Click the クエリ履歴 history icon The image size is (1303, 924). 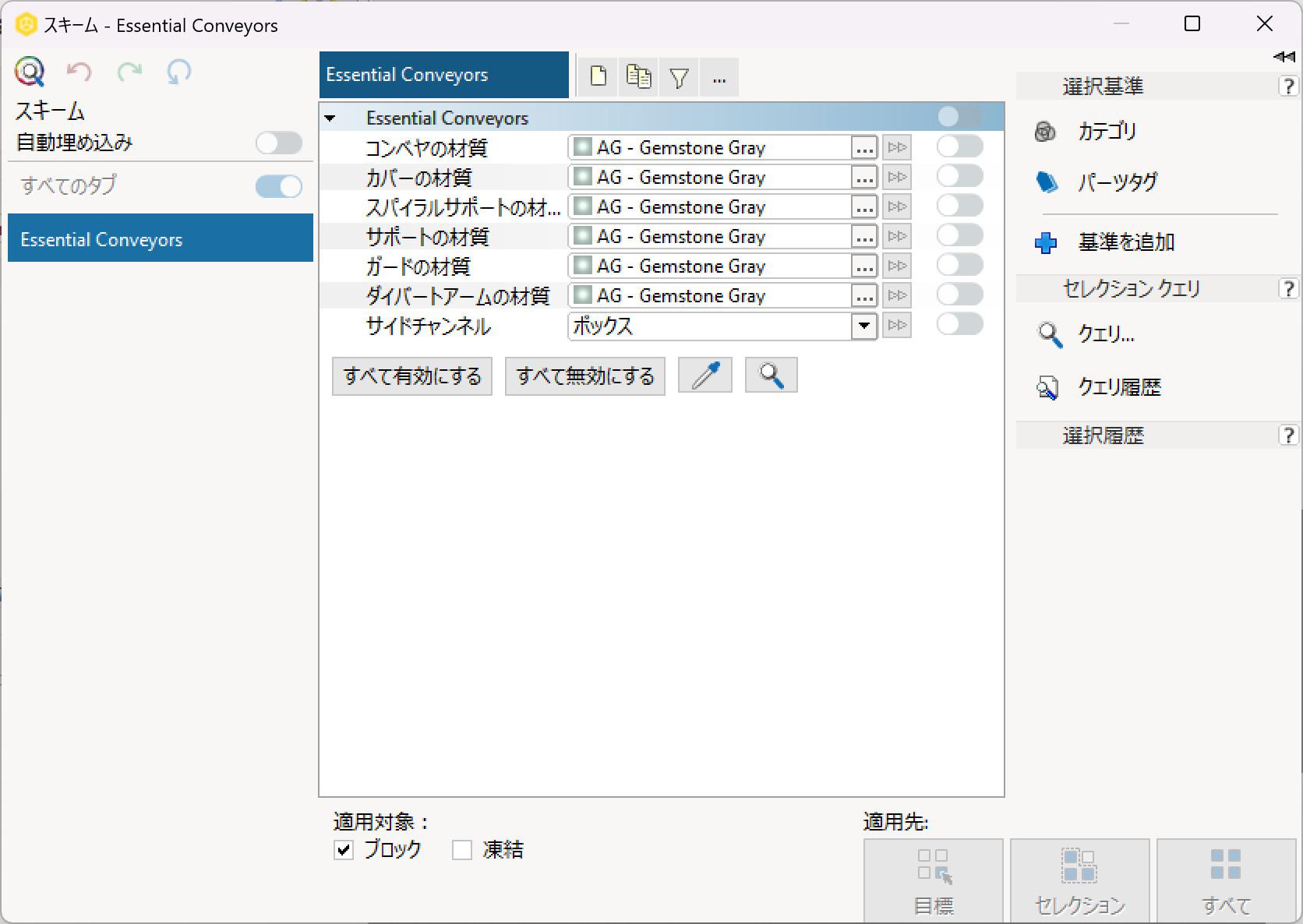pos(1047,387)
